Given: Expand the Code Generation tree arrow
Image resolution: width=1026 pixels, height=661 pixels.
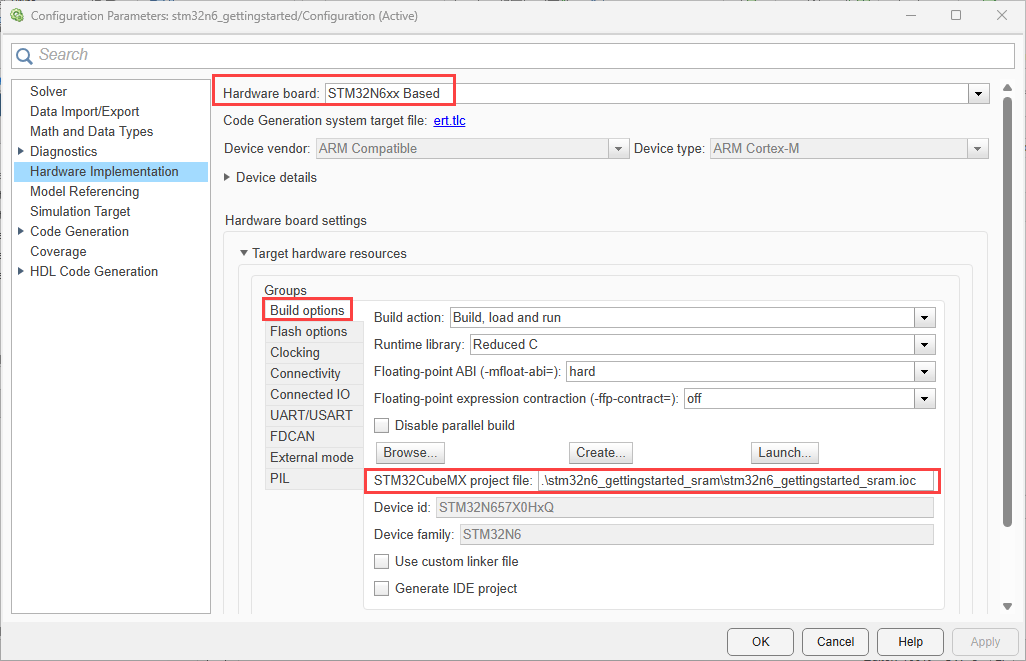Looking at the screenshot, I should click(20, 231).
